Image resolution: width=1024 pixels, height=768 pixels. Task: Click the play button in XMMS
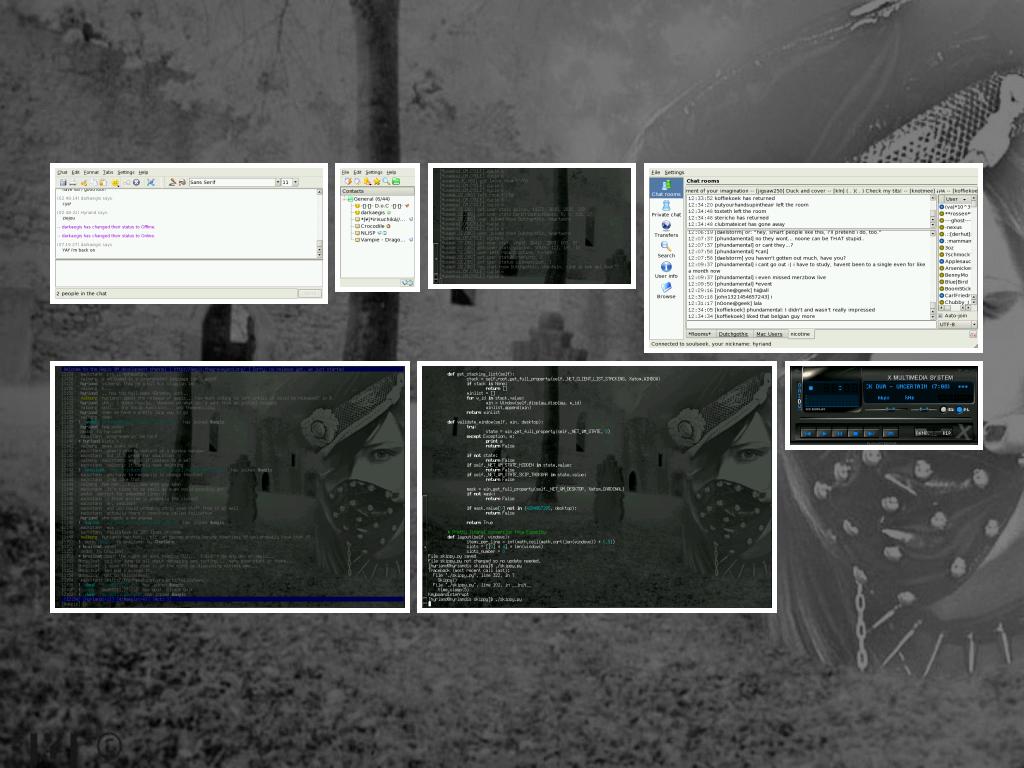click(824, 434)
